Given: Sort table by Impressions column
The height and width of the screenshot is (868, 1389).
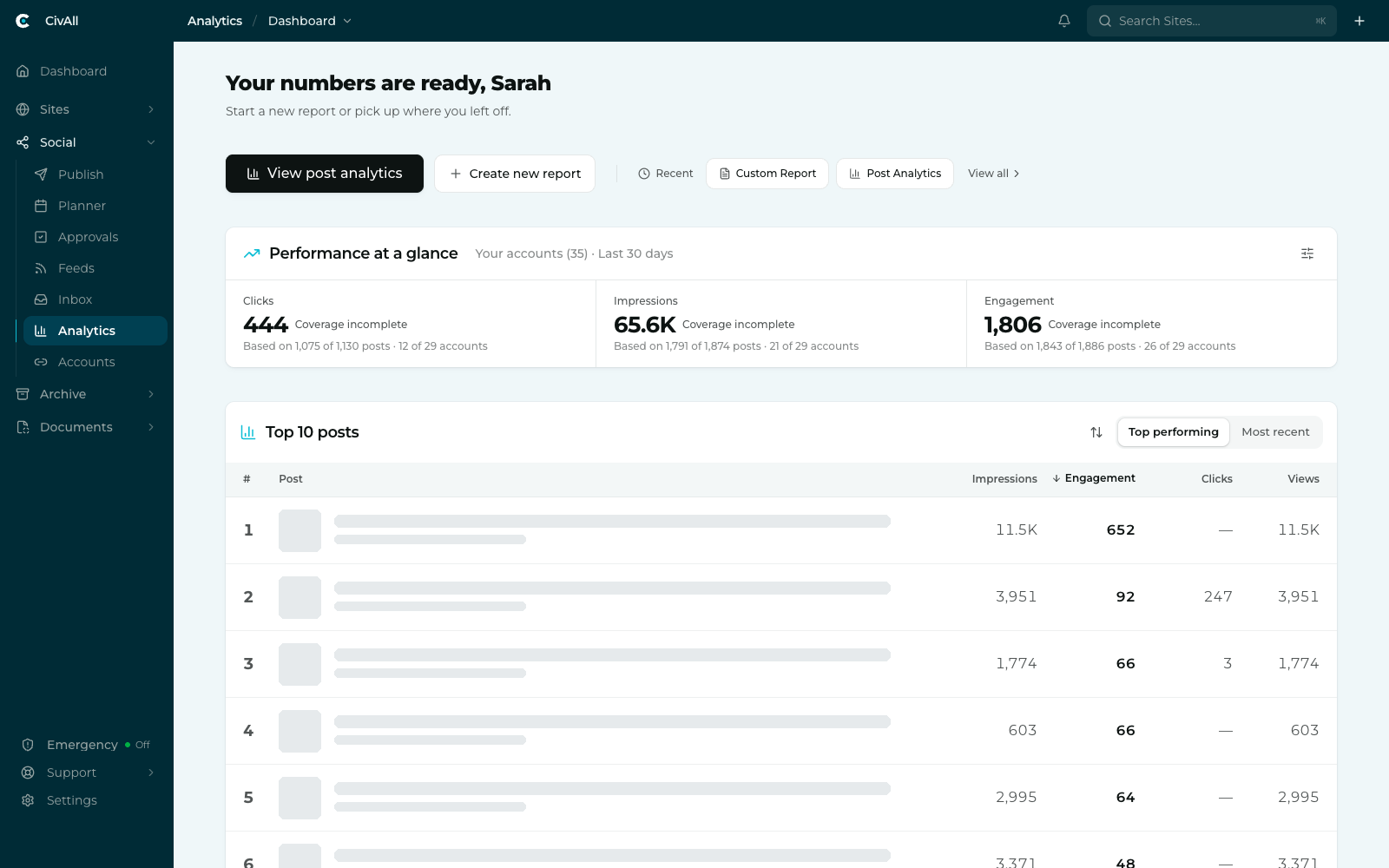Looking at the screenshot, I should [x=1004, y=479].
